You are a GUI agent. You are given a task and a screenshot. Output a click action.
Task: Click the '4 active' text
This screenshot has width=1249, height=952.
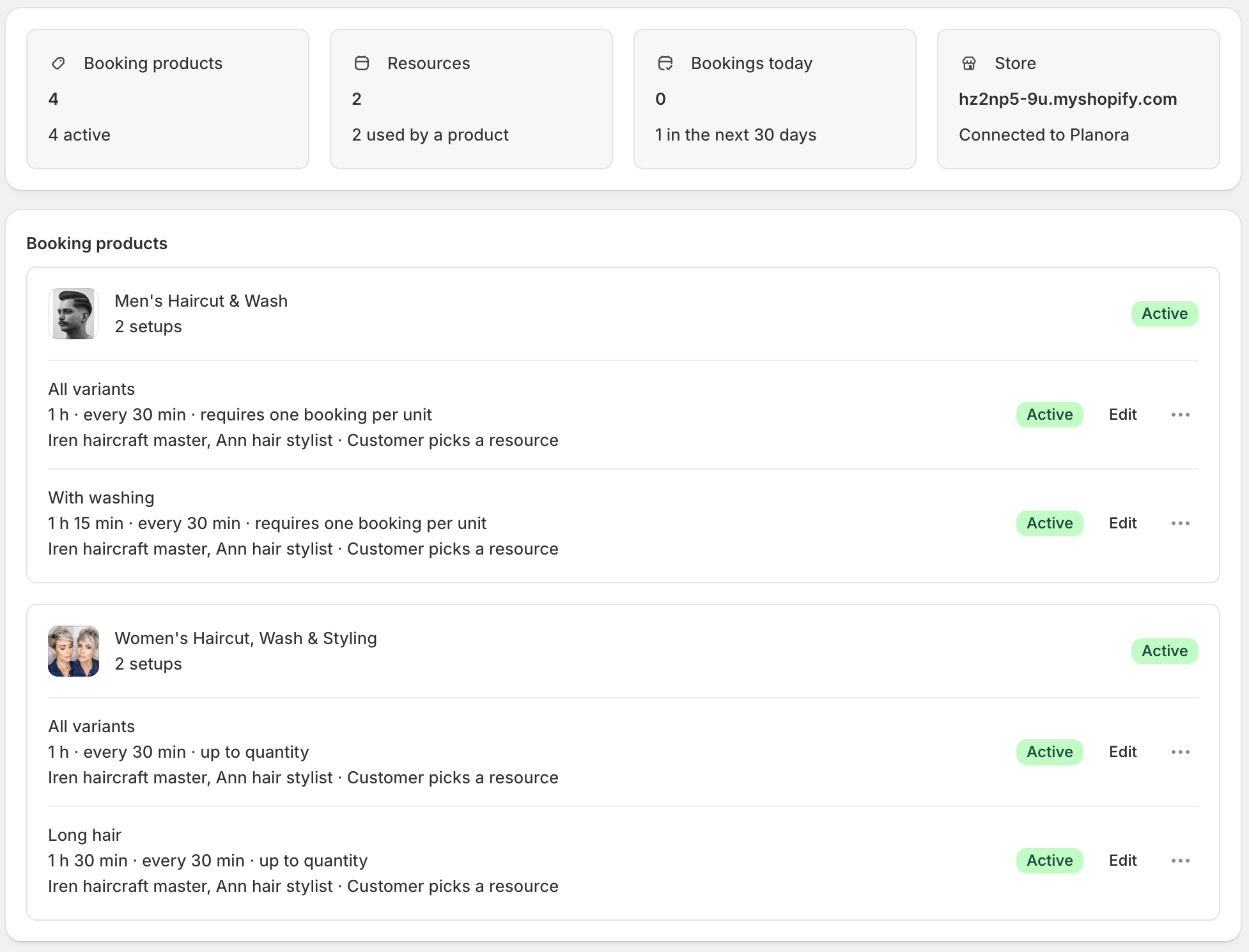[x=79, y=135]
